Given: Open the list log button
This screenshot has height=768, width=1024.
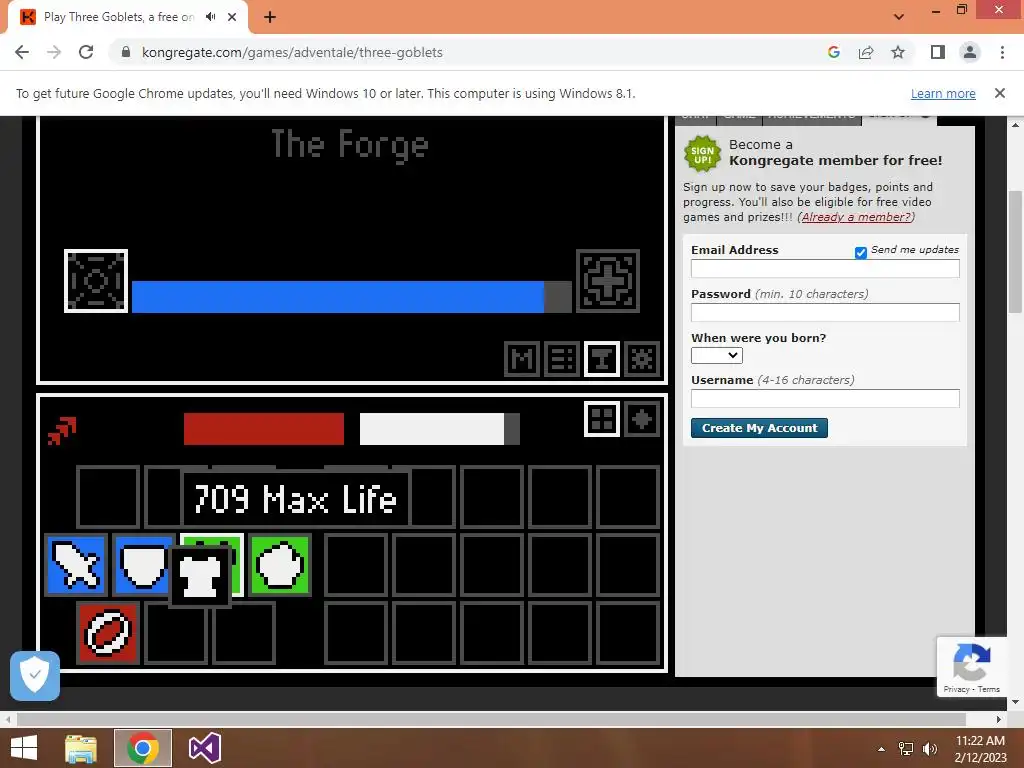Looking at the screenshot, I should click(x=562, y=359).
